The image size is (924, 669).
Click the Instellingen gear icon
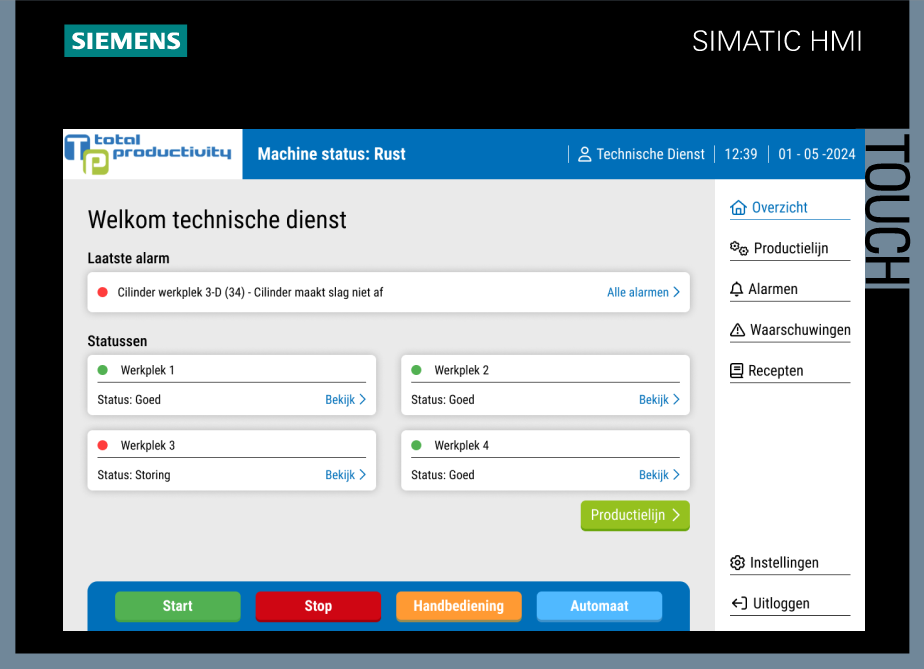[x=738, y=563]
